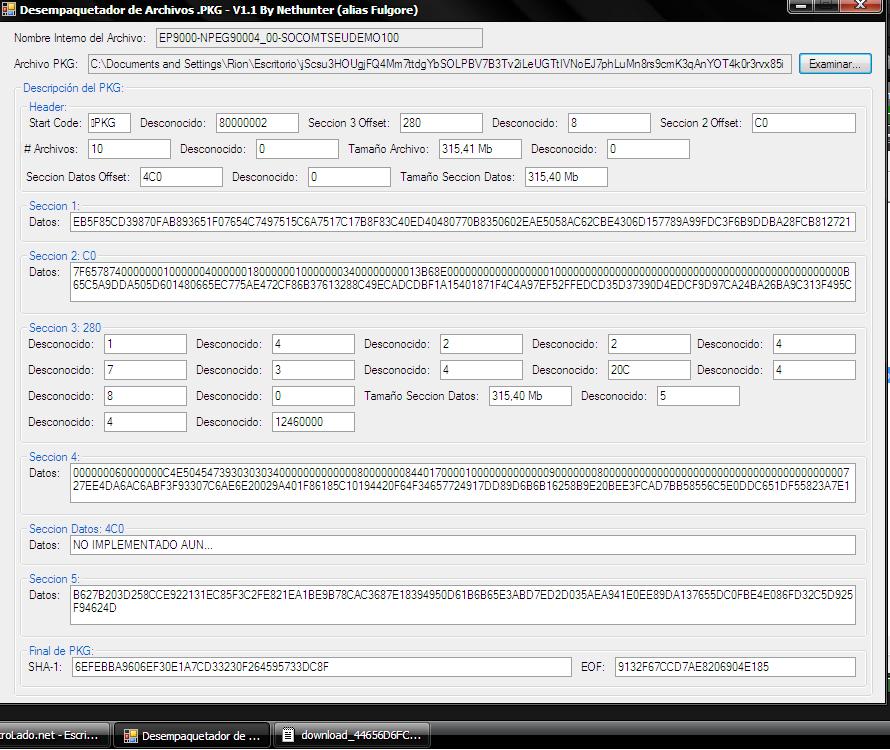Click the Seccion 5: group label
Image resolution: width=890 pixels, height=750 pixels.
coord(54,579)
